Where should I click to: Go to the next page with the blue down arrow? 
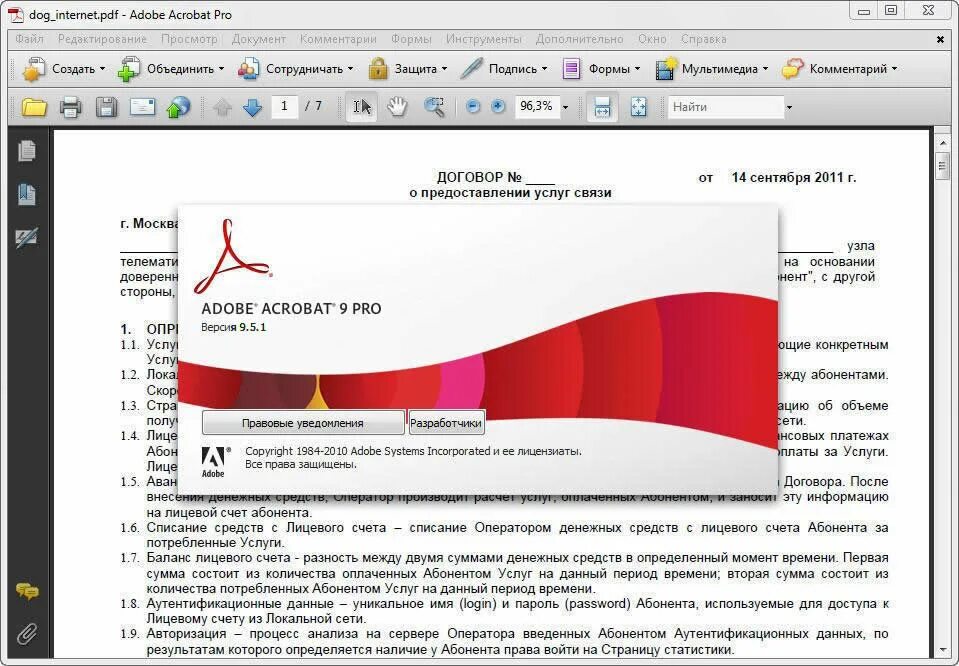pos(252,107)
